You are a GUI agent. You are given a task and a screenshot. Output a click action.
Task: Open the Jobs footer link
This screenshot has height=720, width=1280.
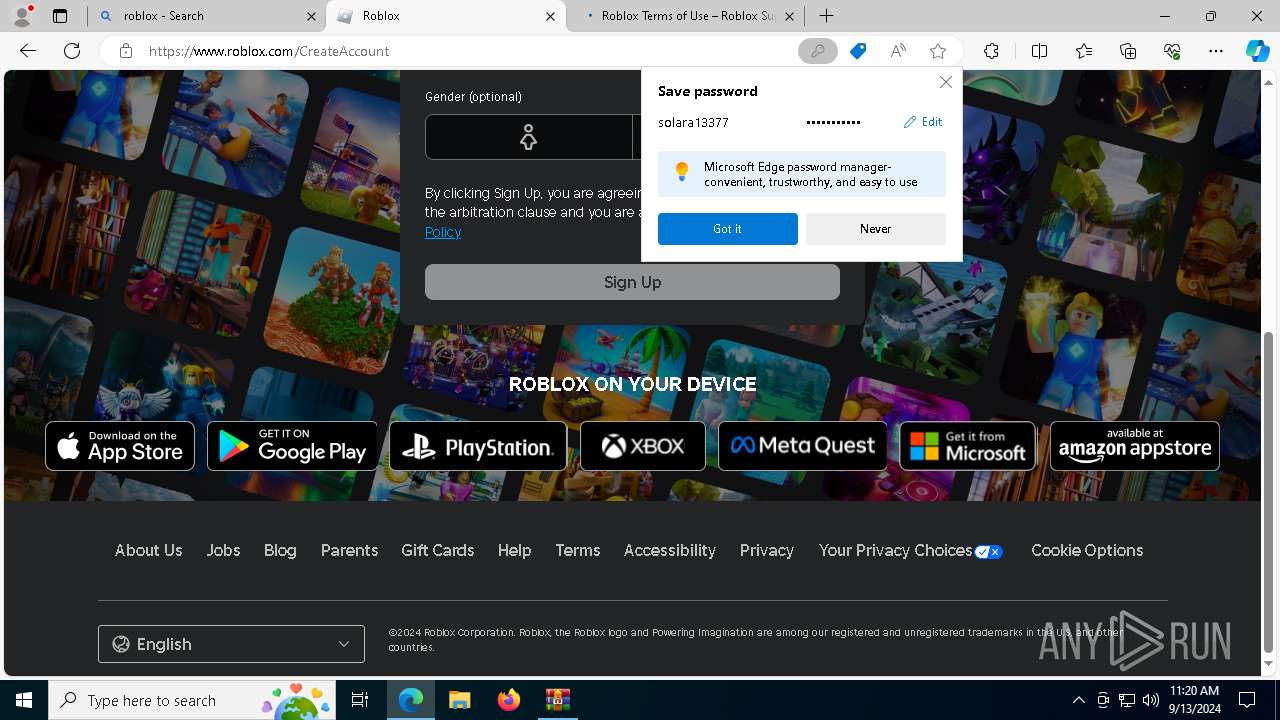223,550
